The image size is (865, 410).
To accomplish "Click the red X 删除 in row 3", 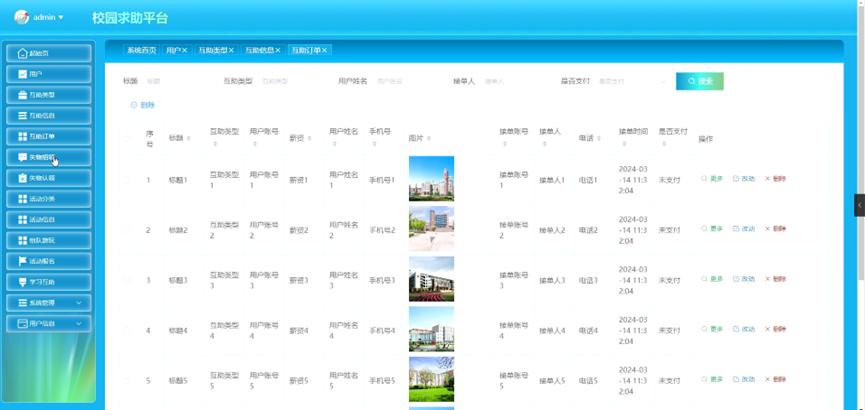I will 767,279.
